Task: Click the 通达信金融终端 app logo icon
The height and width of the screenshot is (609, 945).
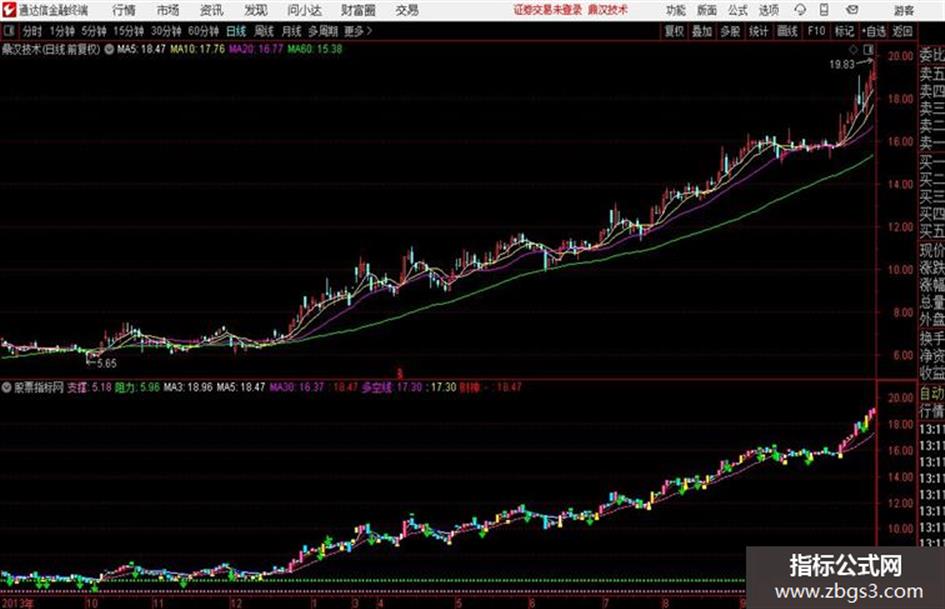Action: tap(8, 10)
